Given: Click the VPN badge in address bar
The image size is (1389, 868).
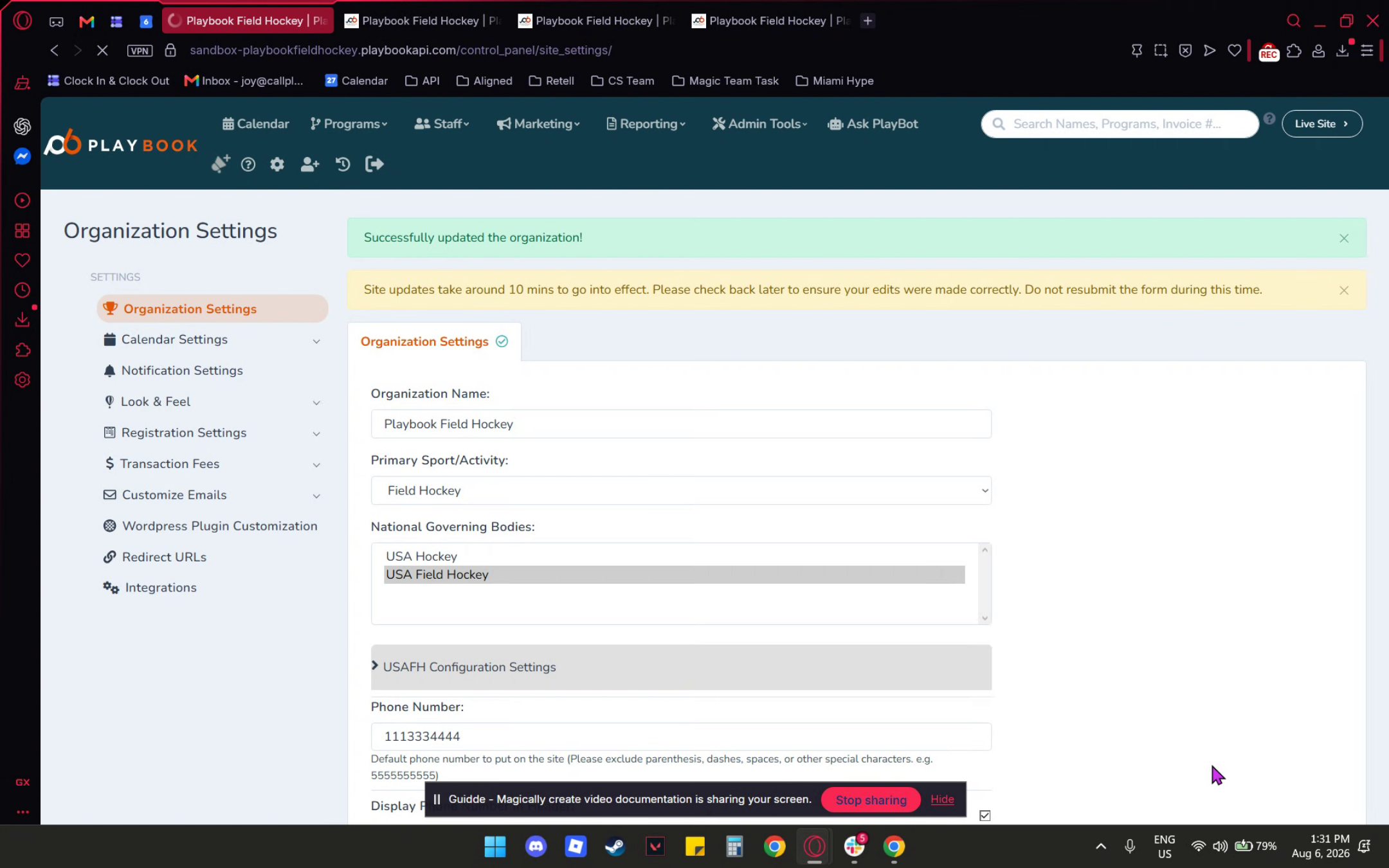Looking at the screenshot, I should pos(140,50).
